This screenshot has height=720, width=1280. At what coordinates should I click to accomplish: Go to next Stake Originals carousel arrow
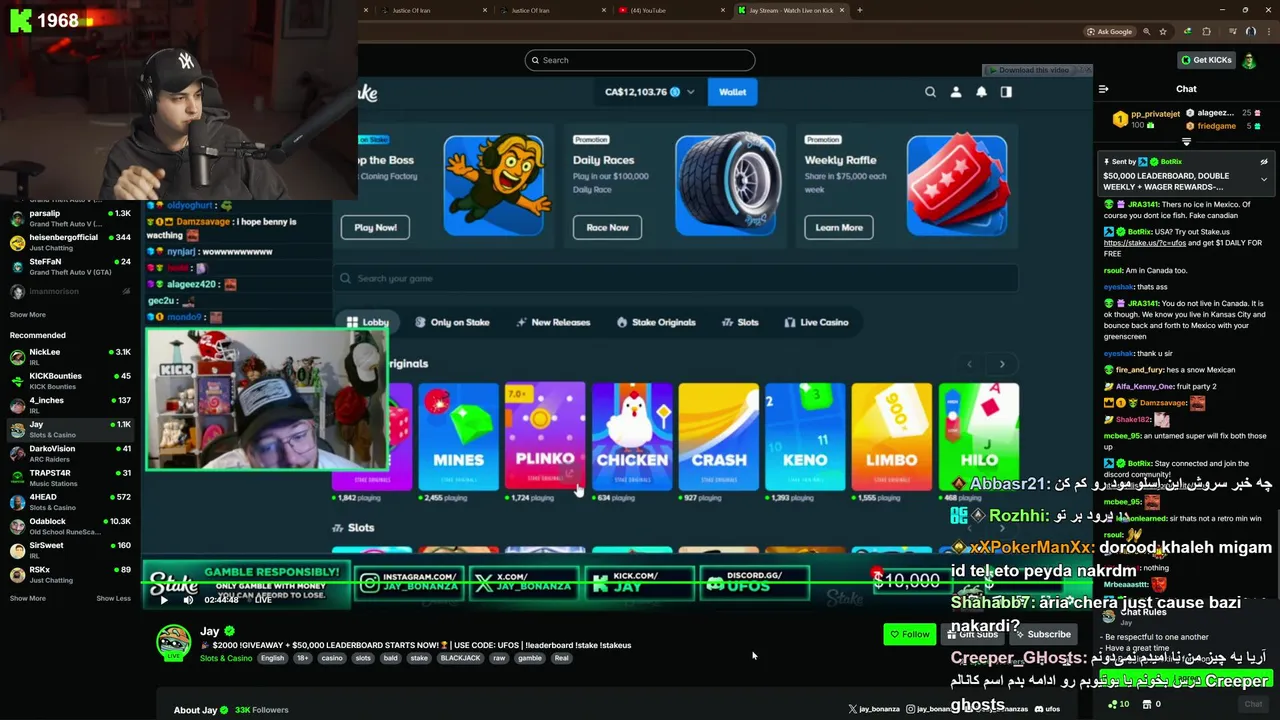pyautogui.click(x=1002, y=364)
